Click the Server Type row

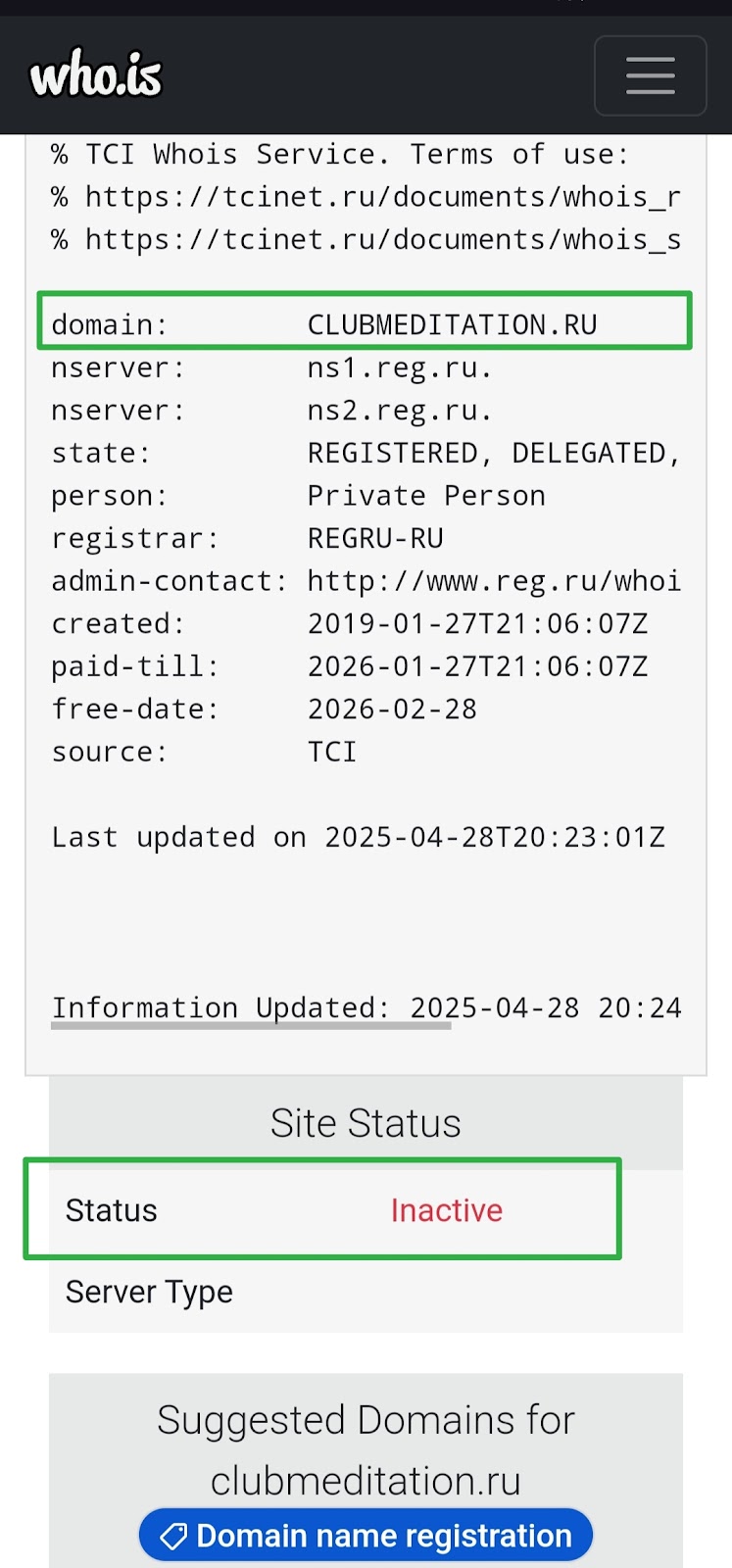366,1292
